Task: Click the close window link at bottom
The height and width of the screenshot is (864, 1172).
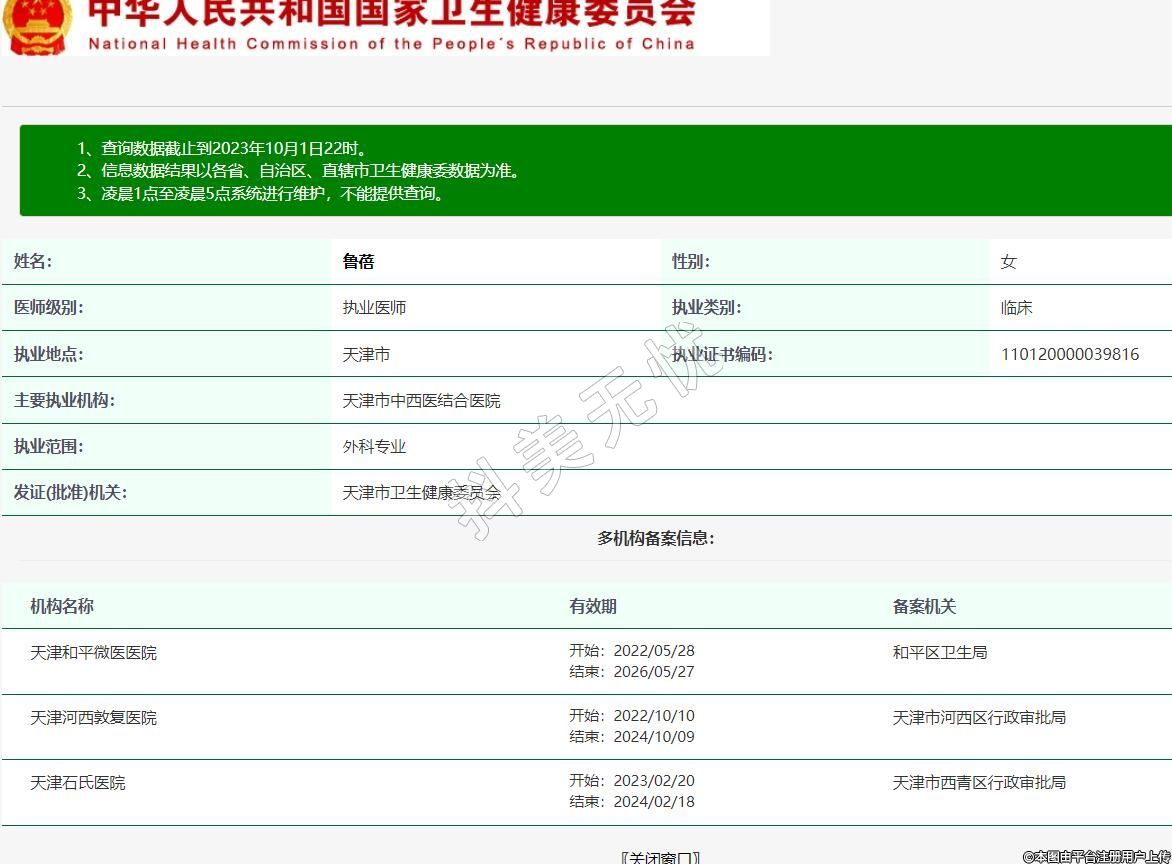Action: point(660,857)
